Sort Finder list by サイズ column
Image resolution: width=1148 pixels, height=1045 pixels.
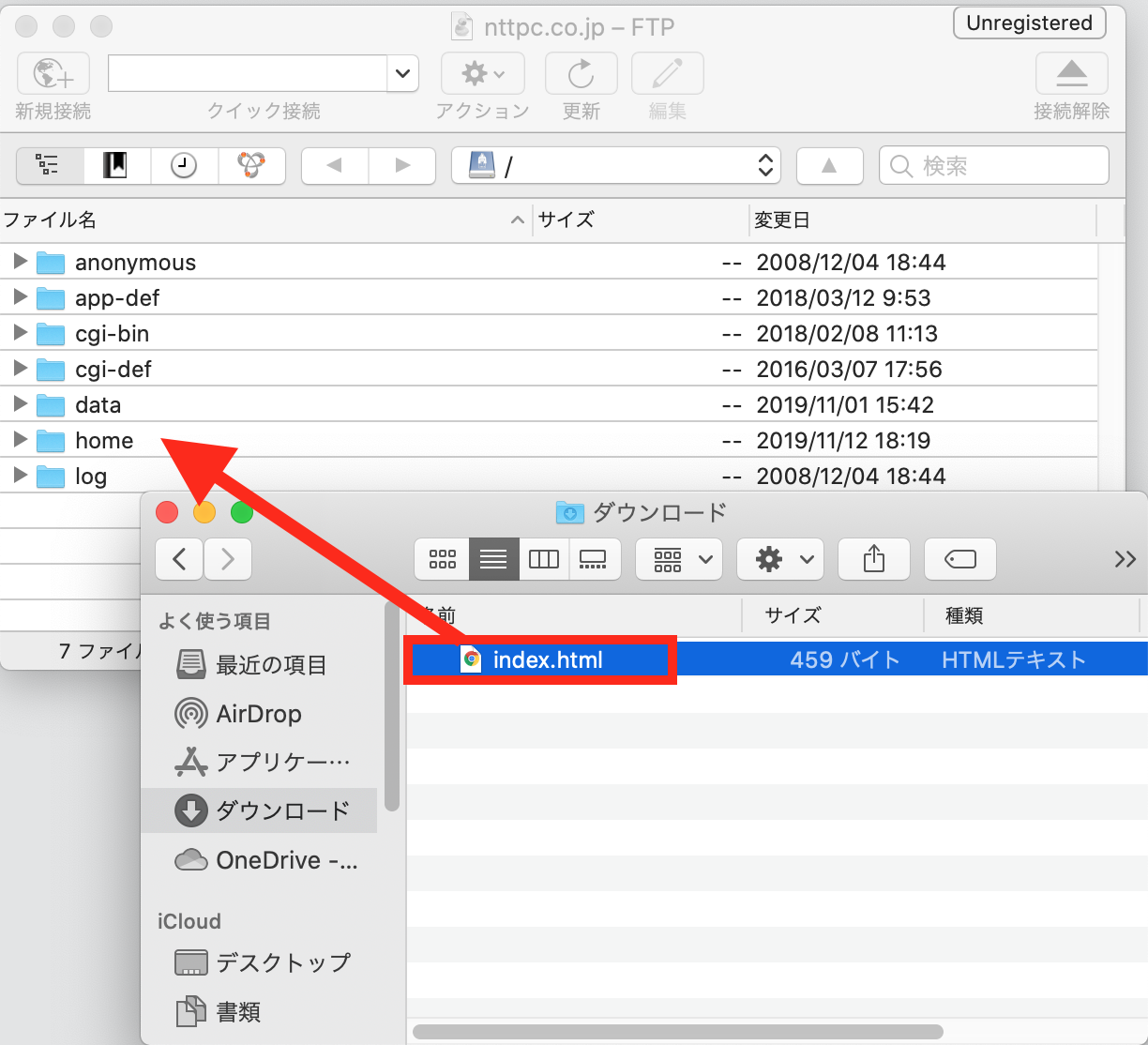[832, 615]
